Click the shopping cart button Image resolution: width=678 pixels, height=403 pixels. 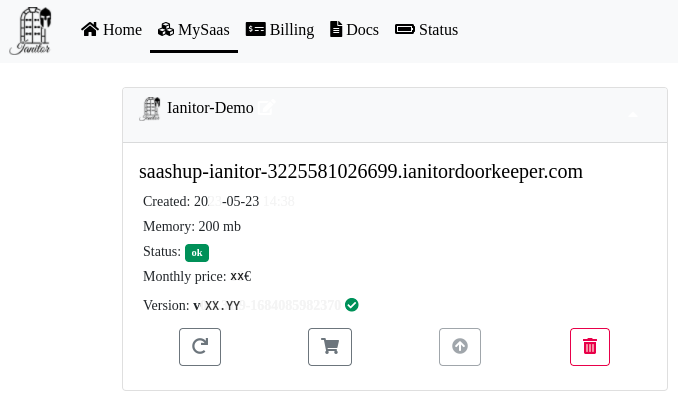pos(330,347)
